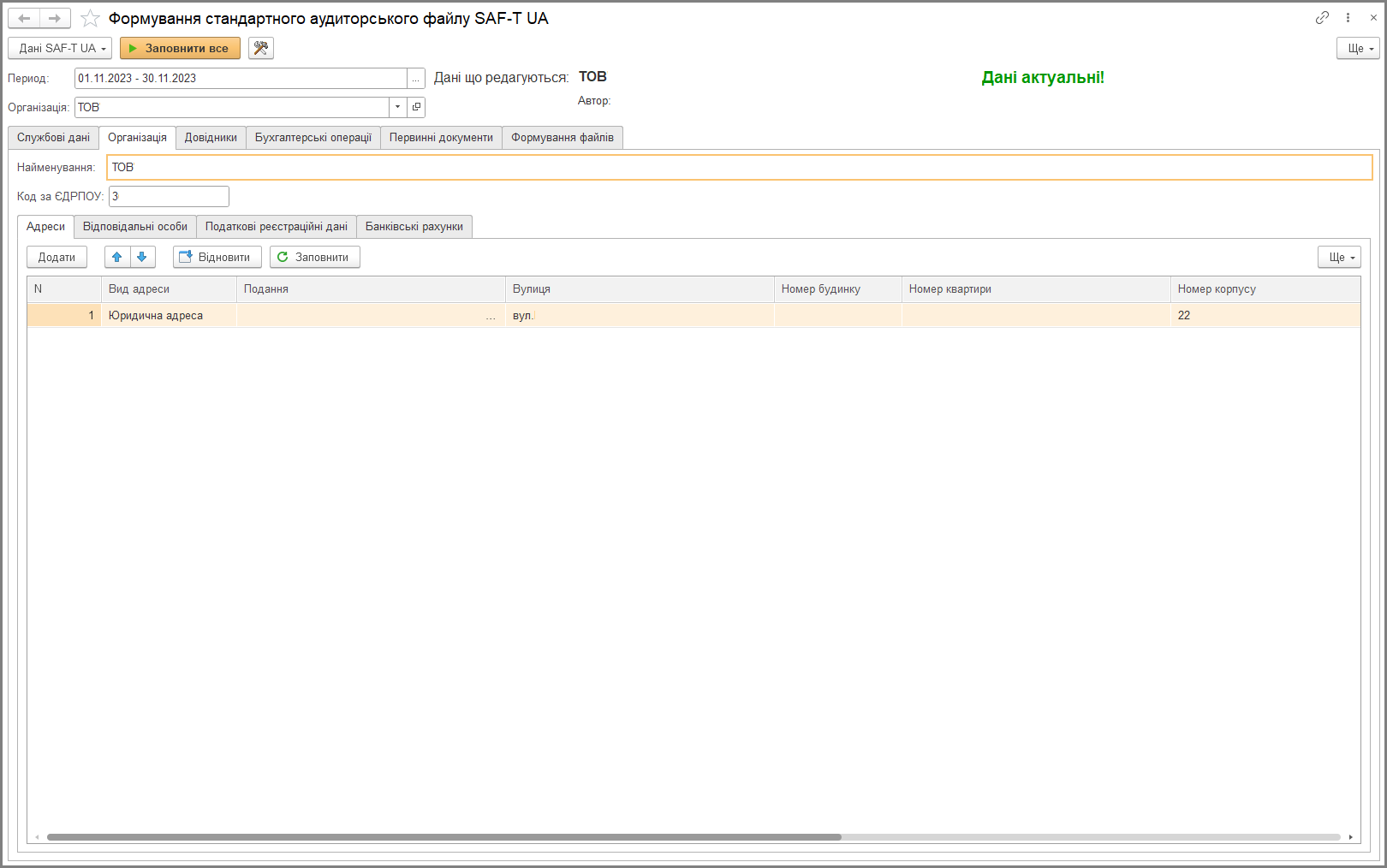Click the Номер квартири column header
The width and height of the screenshot is (1387, 868).
[1037, 289]
